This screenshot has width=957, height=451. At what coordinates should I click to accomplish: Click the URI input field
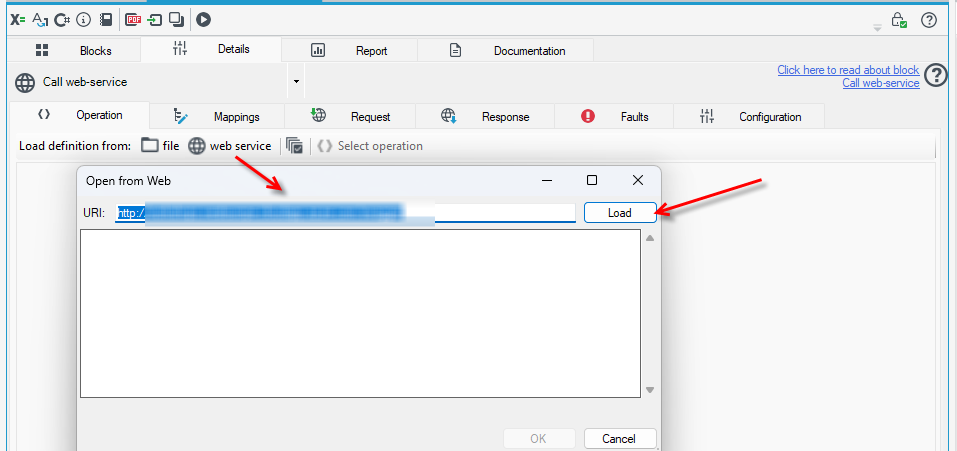[x=345, y=212]
